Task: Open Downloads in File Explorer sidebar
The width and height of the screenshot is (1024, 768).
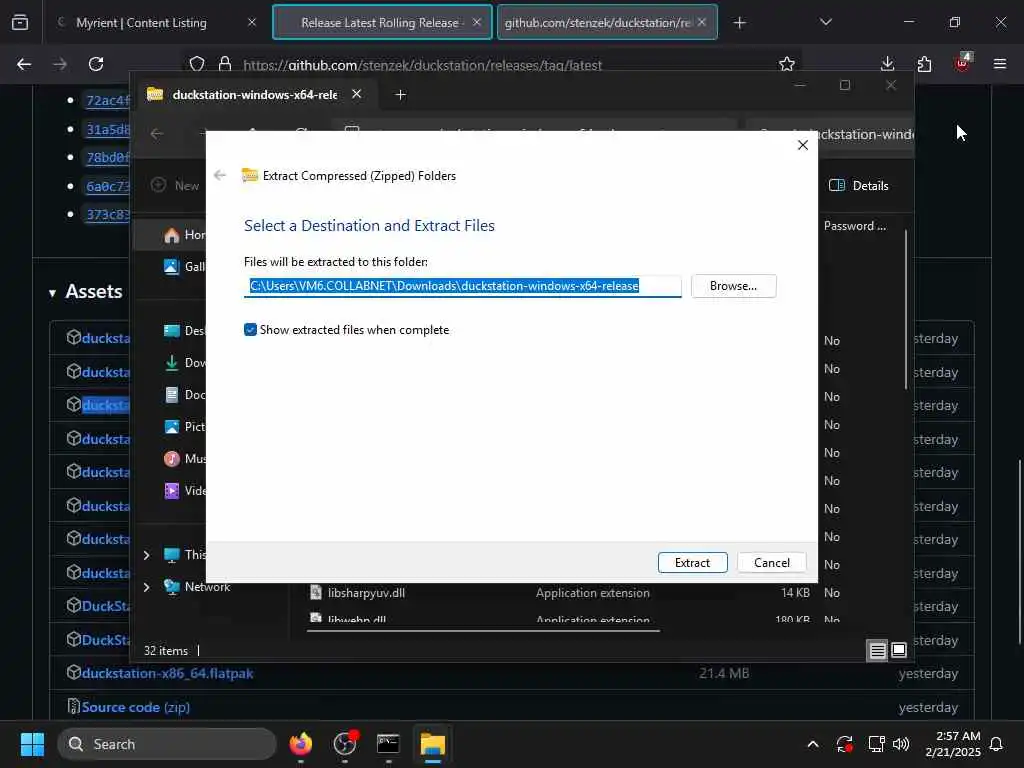Action: pos(184,362)
